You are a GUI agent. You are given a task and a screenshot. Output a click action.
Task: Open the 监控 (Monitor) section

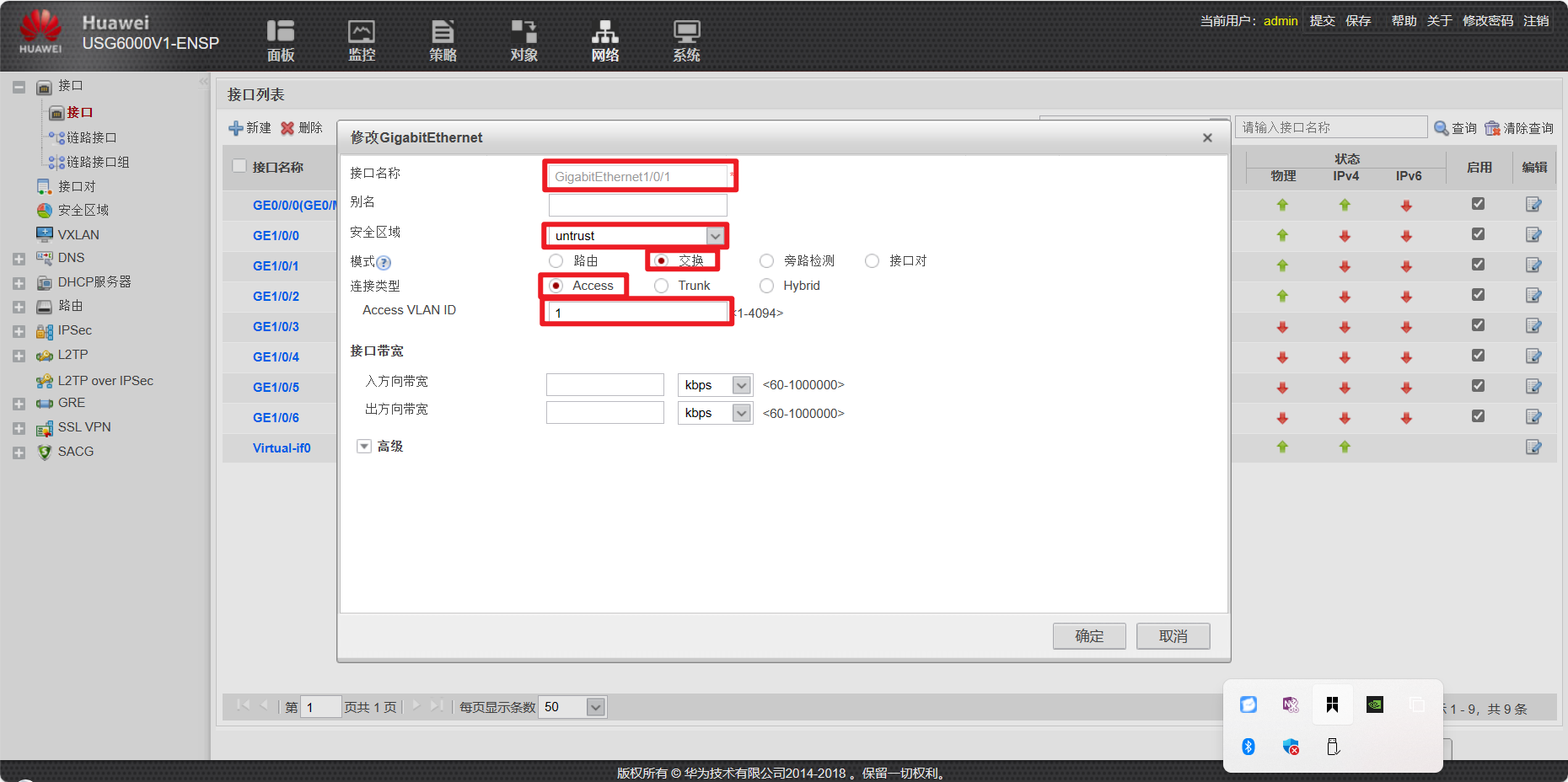(x=361, y=40)
